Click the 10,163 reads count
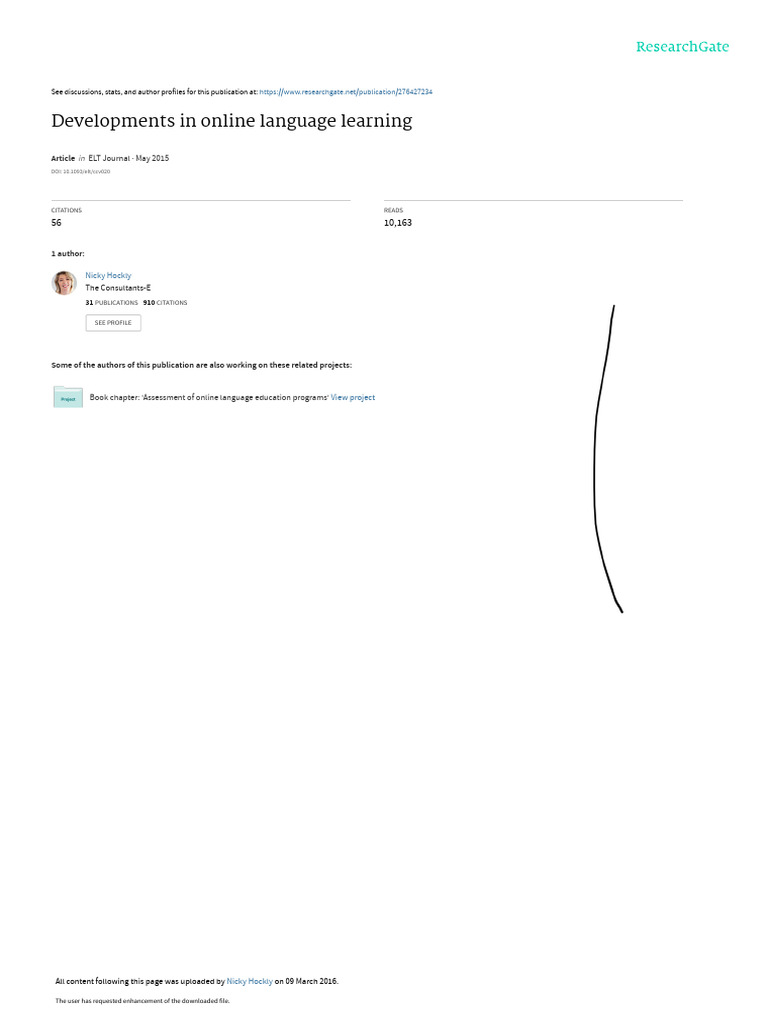Image resolution: width=768 pixels, height=1024 pixels. click(x=398, y=223)
